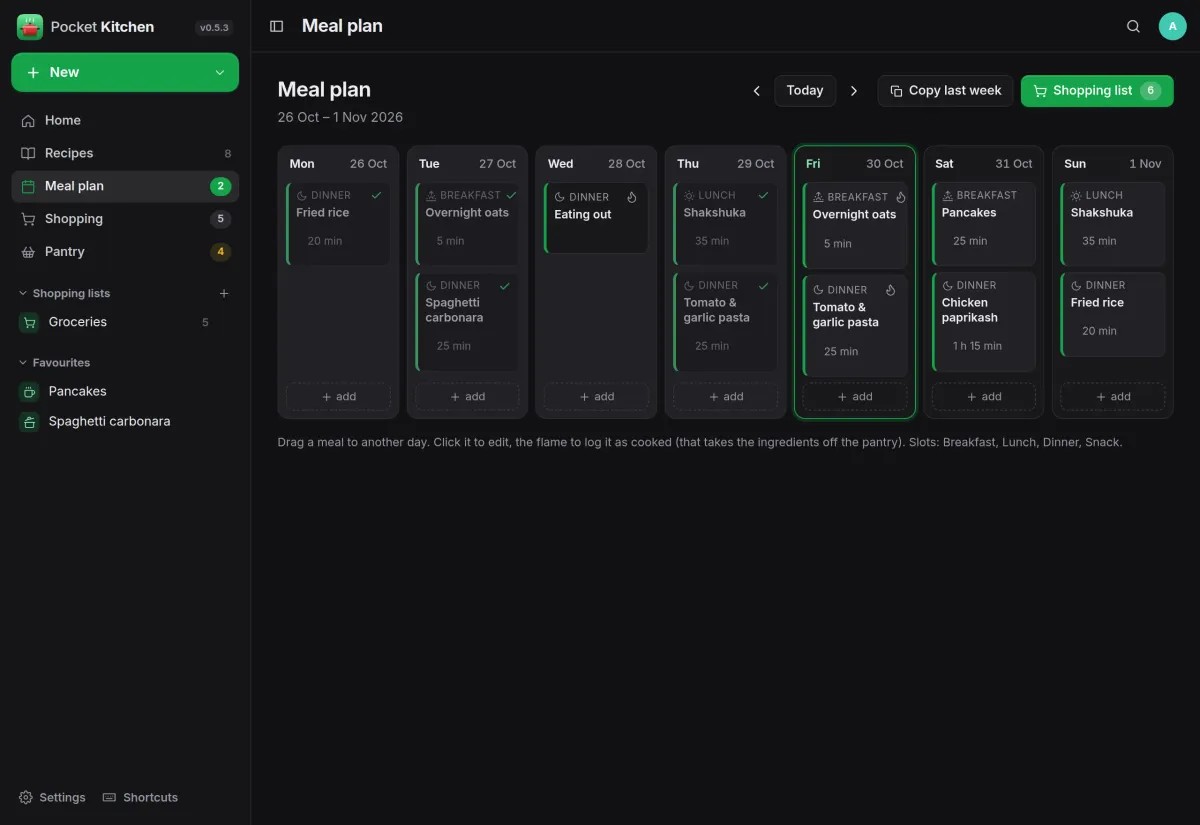
Task: Add a new shopping list with plus icon
Action: point(224,293)
